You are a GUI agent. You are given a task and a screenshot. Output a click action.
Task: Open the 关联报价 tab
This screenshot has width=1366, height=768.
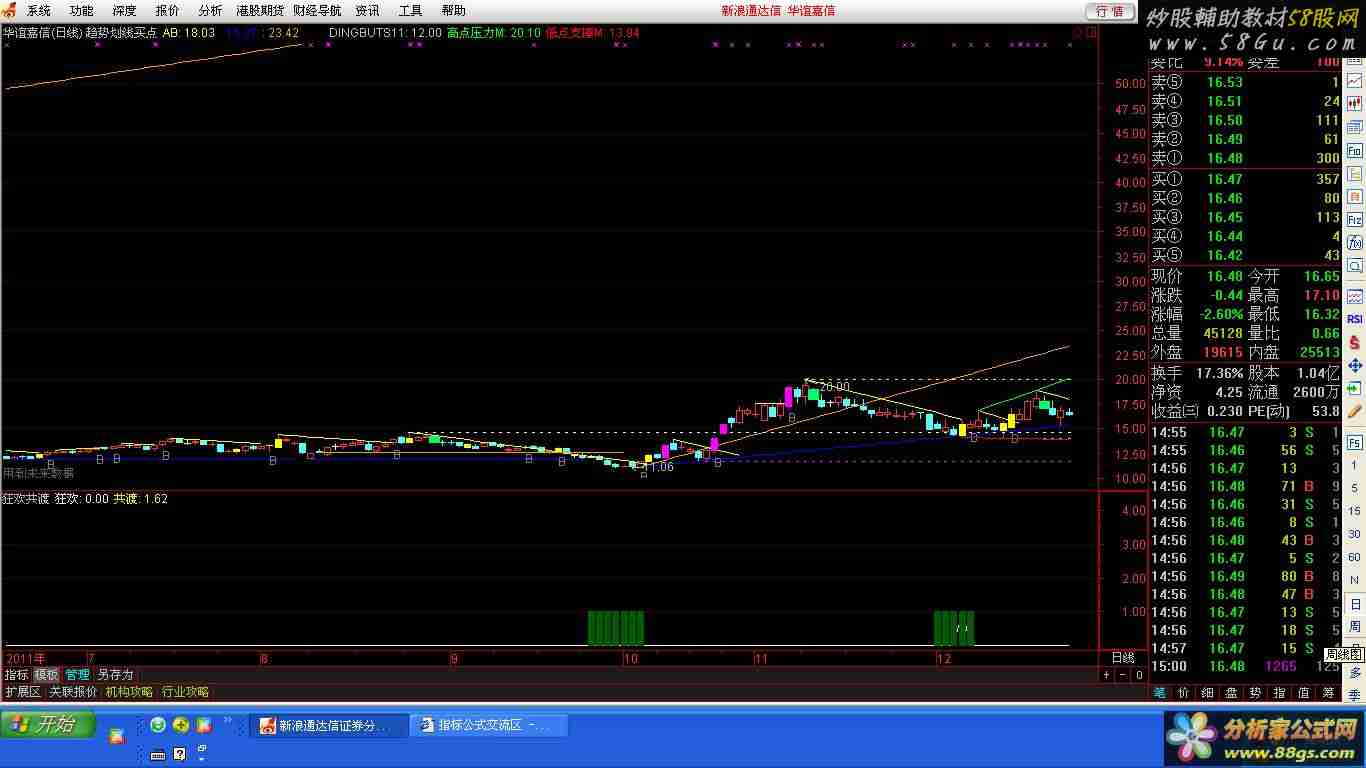[73, 692]
